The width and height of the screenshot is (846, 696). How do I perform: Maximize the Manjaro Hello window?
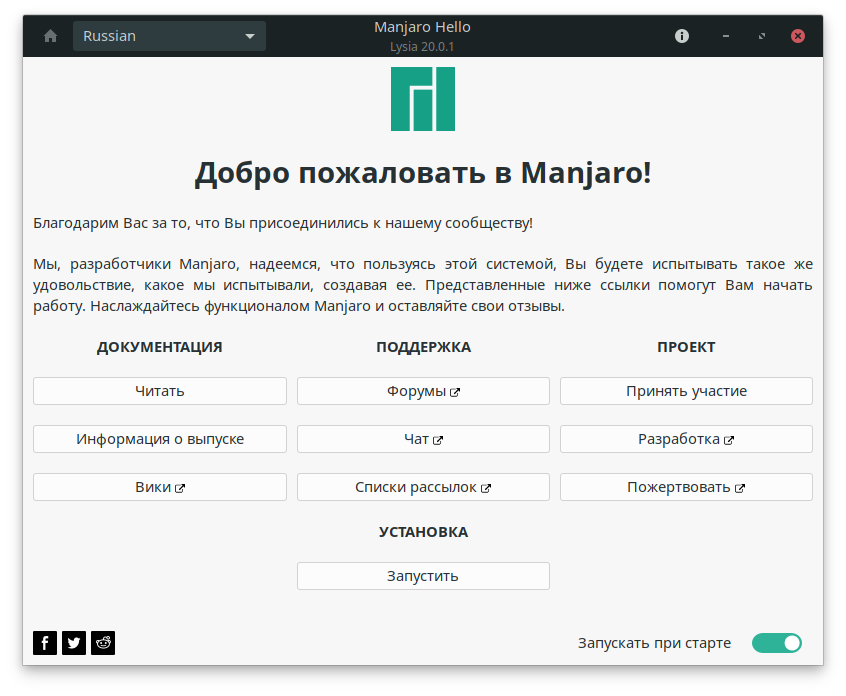pos(762,36)
